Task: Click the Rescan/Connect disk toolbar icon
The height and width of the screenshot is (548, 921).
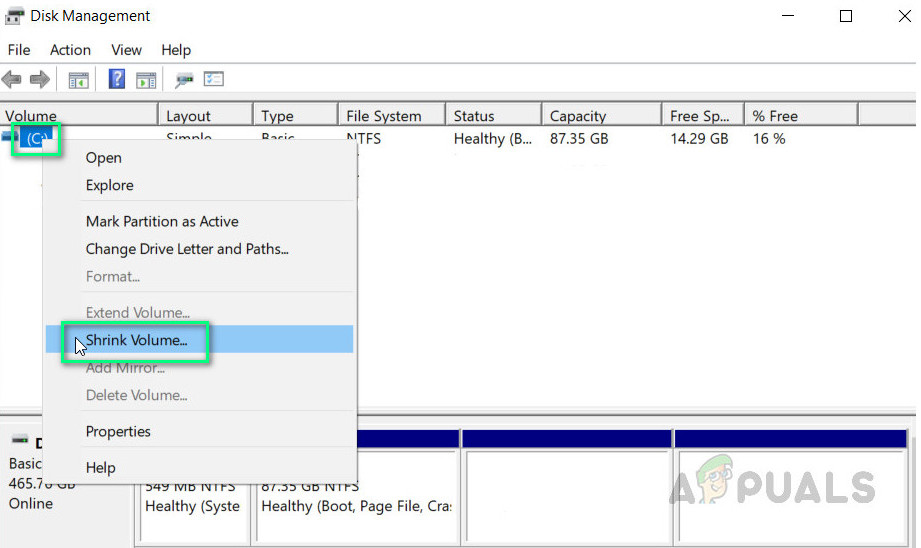Action: [x=184, y=80]
